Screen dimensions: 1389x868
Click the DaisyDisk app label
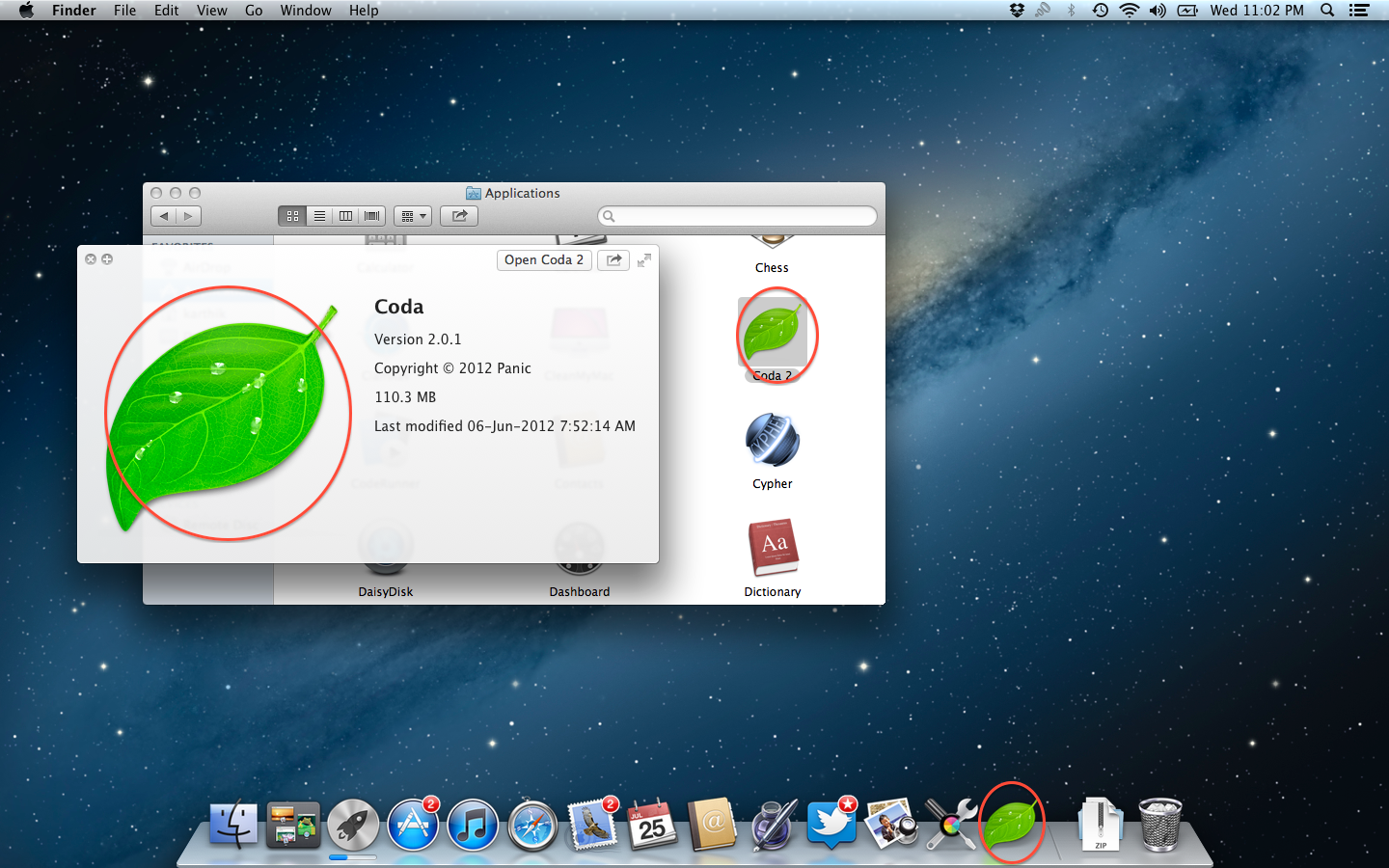[x=386, y=592]
